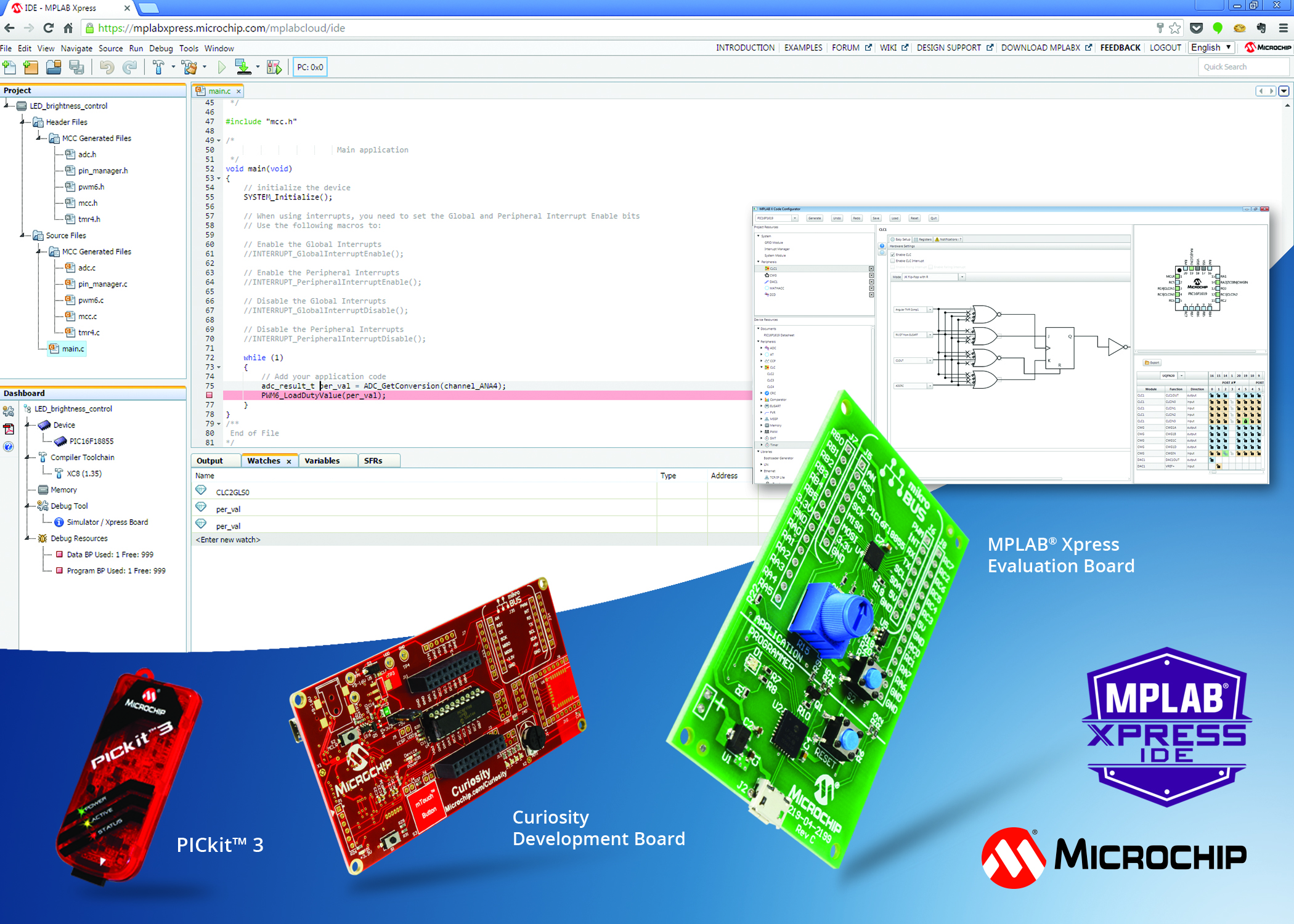
Task: Click the Undo arrow icon
Action: 107,67
